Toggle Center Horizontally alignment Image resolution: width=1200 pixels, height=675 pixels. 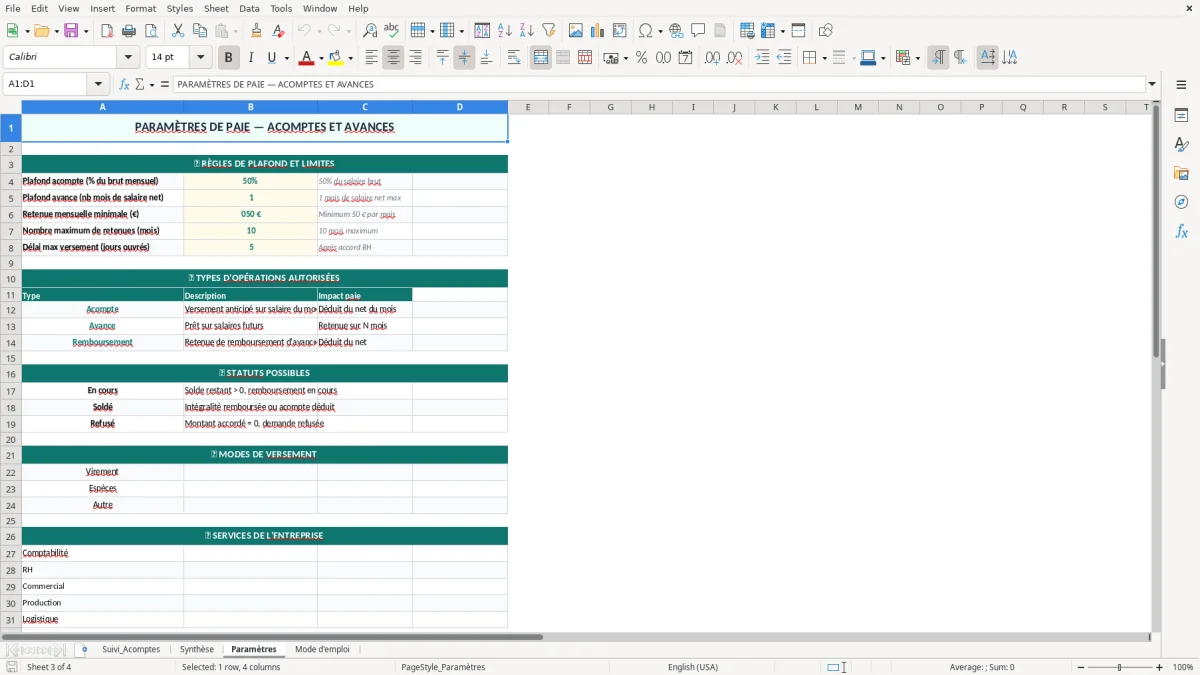393,58
